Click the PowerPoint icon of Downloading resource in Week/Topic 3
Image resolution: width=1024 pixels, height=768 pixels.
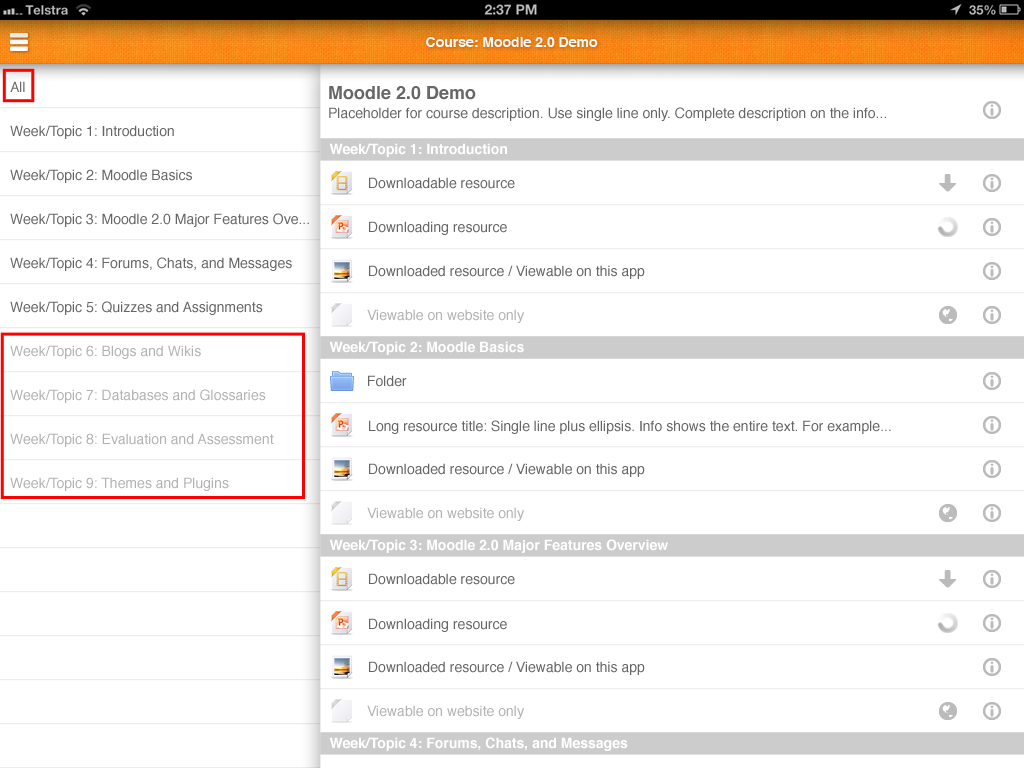(x=342, y=623)
